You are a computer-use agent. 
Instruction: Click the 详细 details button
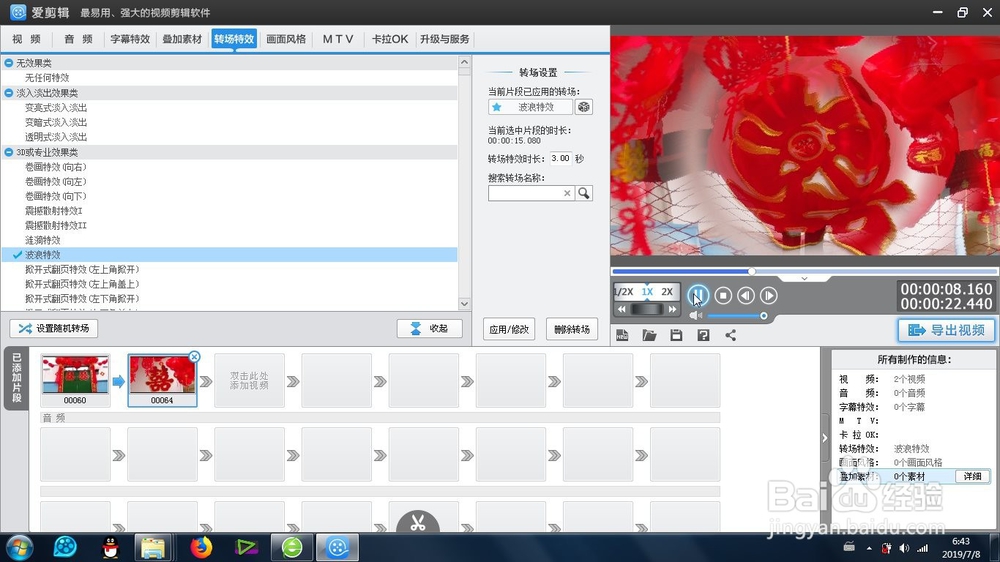click(973, 477)
